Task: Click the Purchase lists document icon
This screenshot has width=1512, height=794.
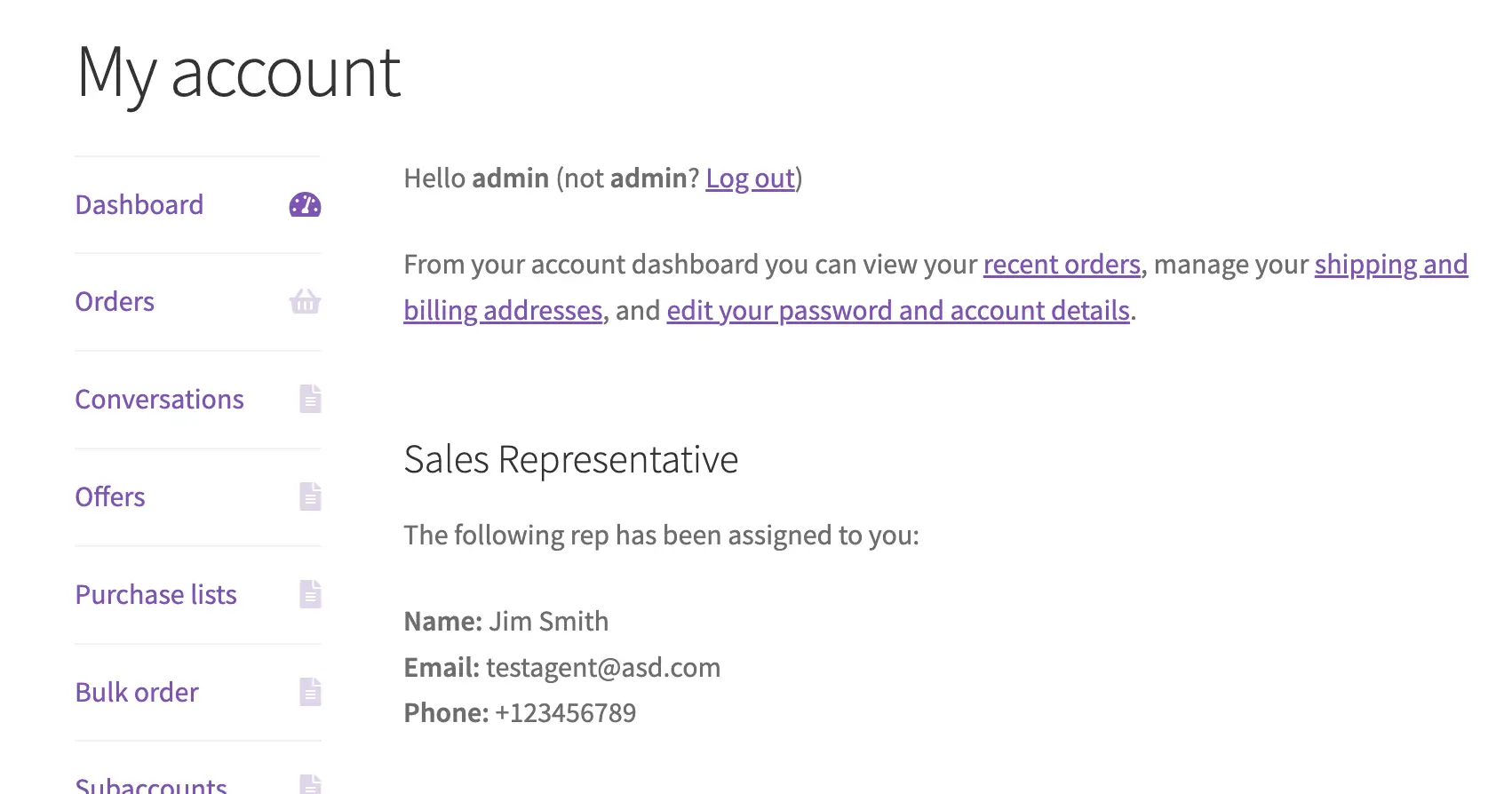Action: pyautogui.click(x=310, y=594)
